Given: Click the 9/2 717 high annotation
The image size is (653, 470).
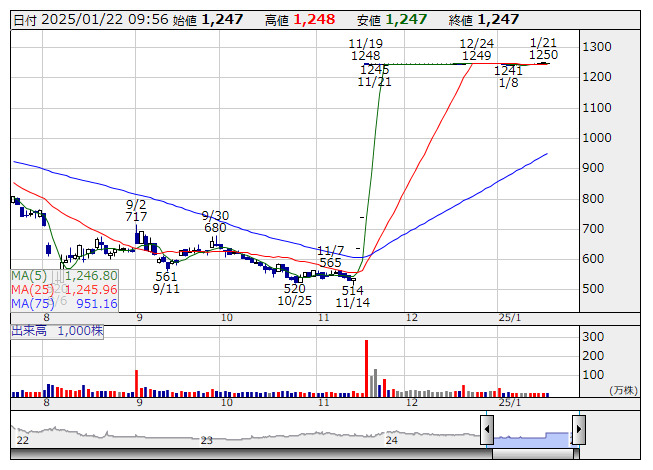Looking at the screenshot, I should coord(136,211).
